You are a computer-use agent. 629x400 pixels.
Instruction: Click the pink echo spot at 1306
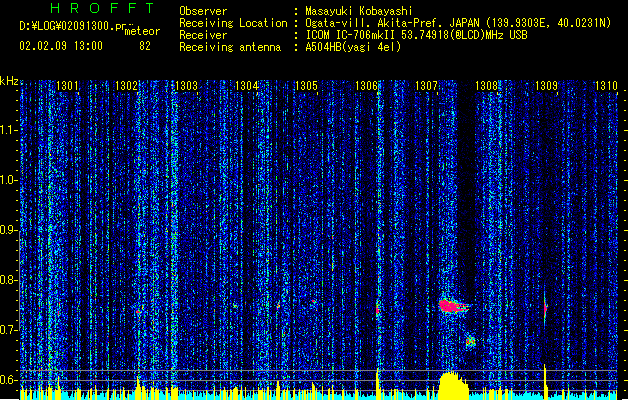377,310
